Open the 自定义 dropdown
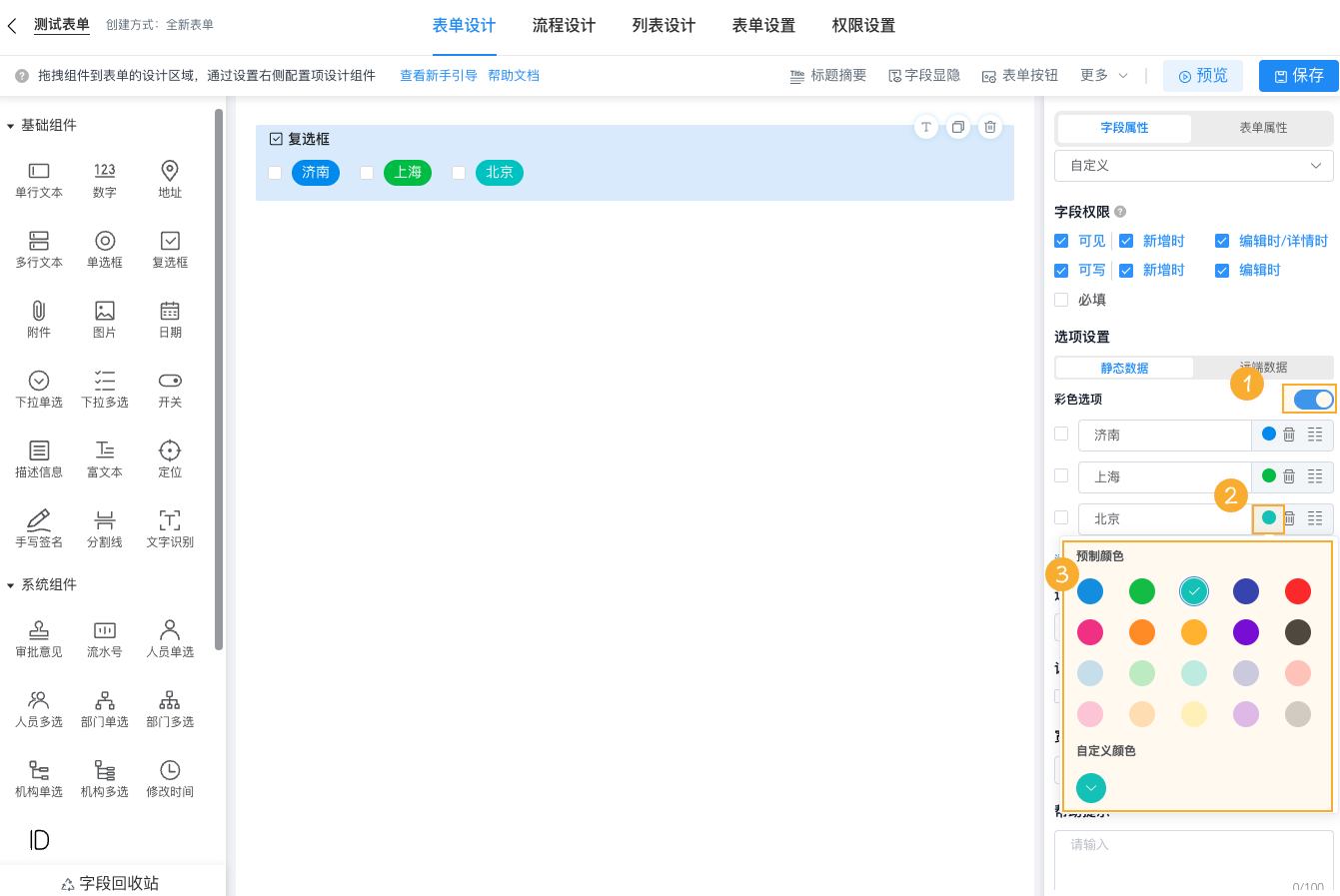 [1193, 165]
